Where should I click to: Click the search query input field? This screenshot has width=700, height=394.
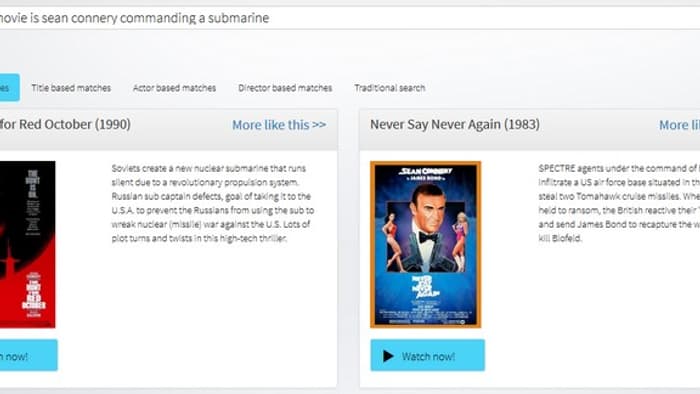coord(350,18)
